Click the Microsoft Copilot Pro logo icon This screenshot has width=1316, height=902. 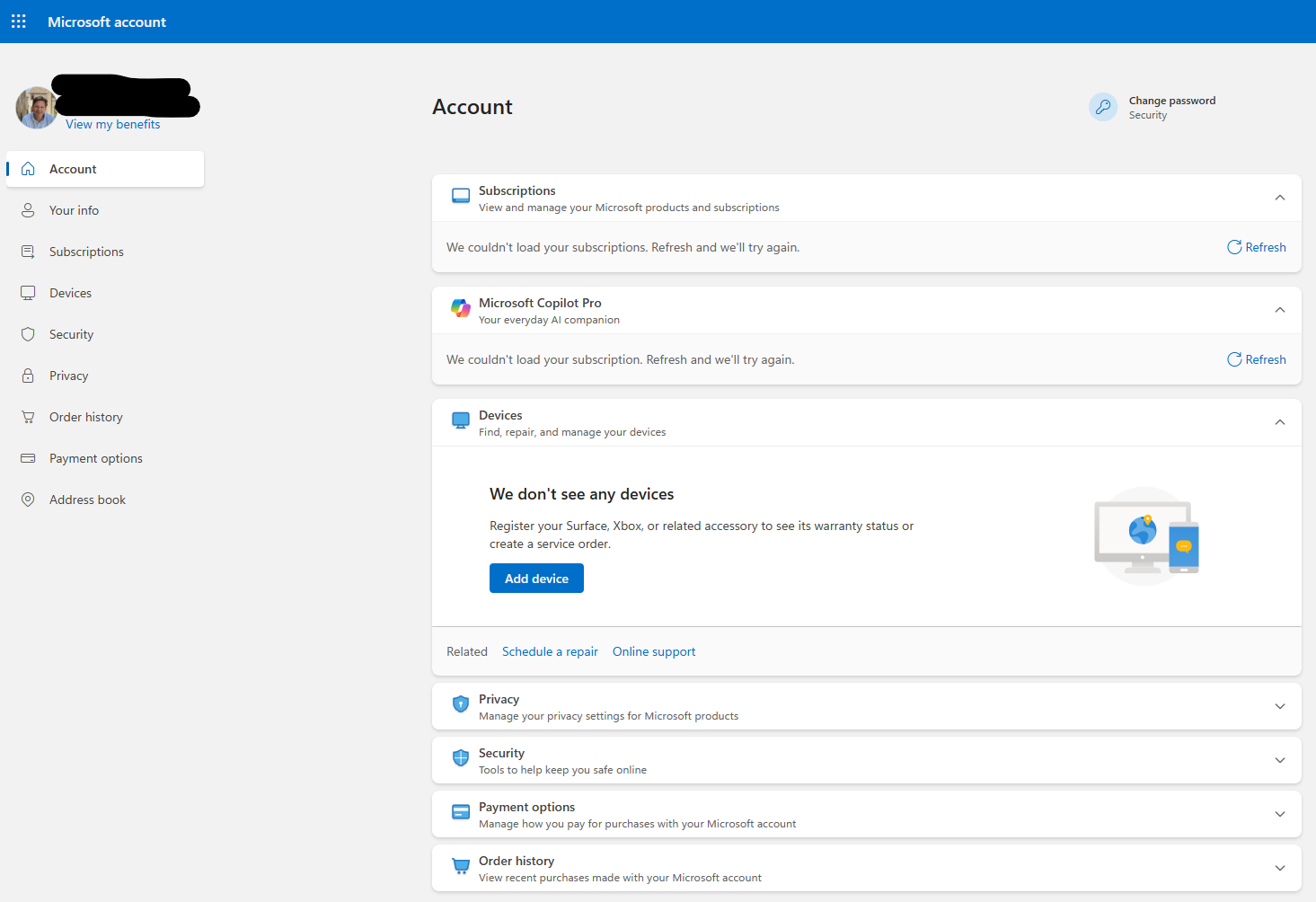pos(461,309)
